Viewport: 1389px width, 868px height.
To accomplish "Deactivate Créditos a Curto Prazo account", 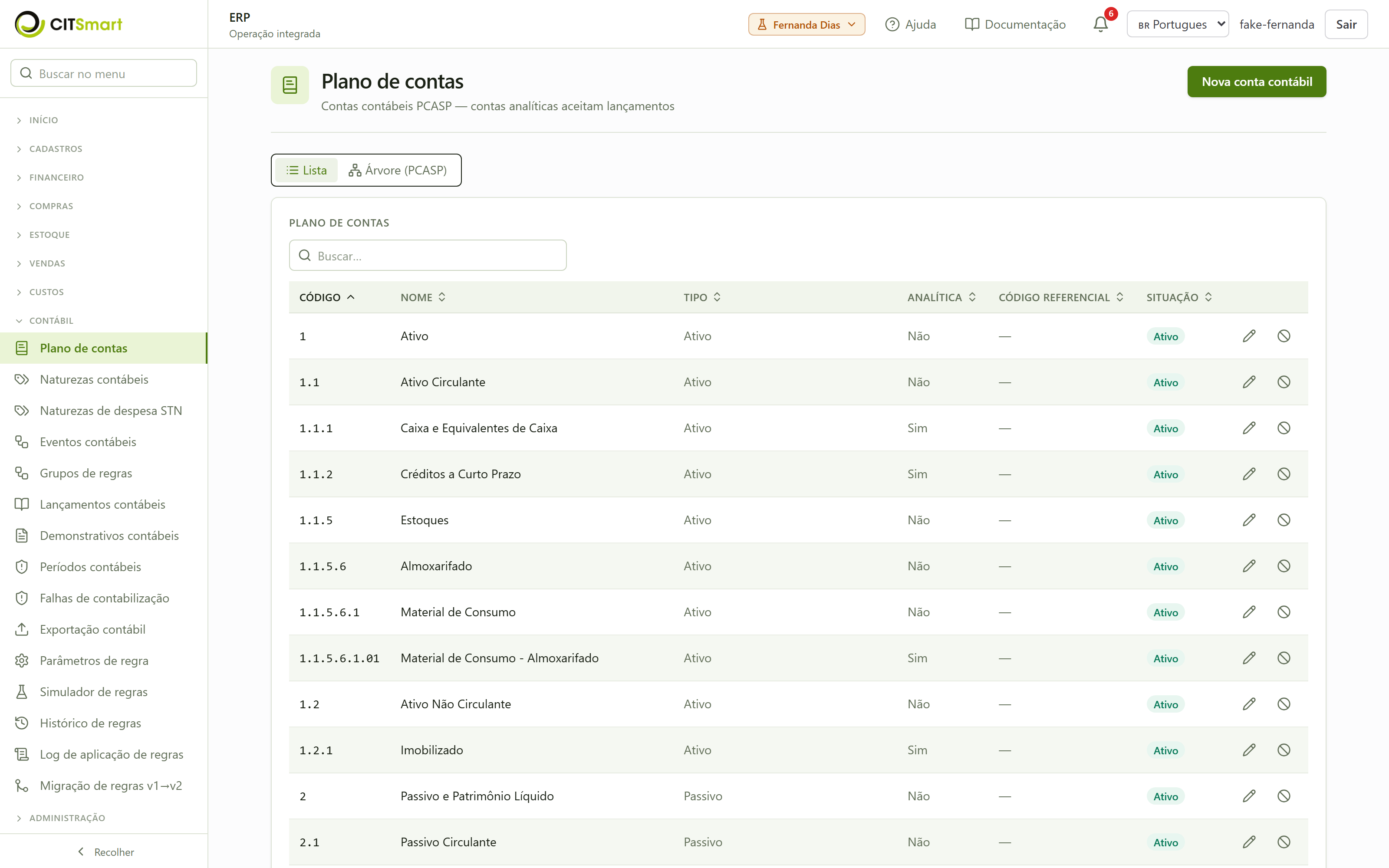I will pos(1284,474).
